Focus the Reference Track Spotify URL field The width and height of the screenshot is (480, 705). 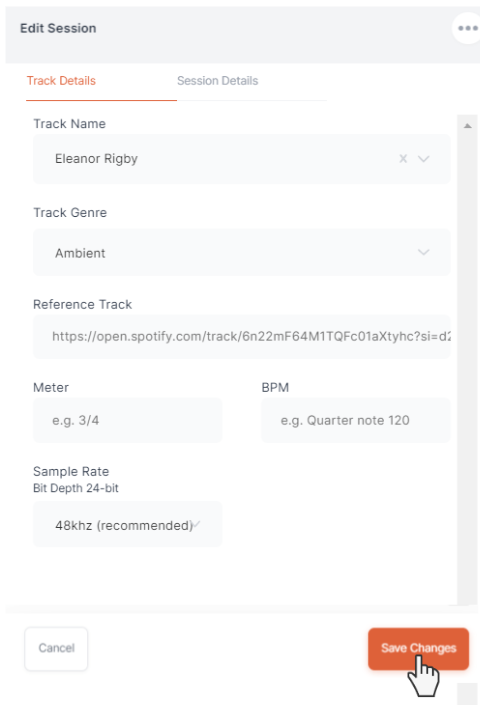(x=242, y=337)
